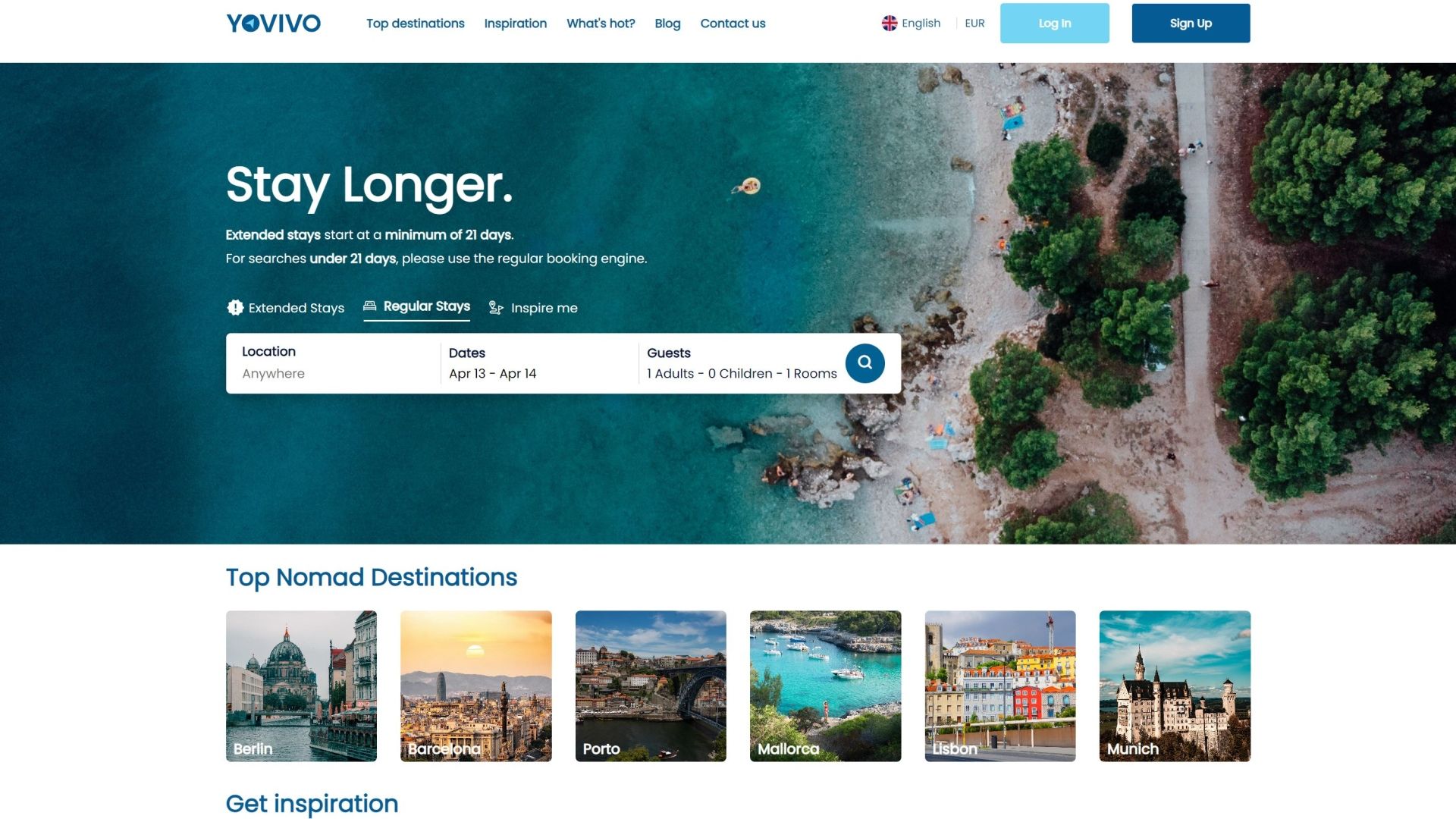Click the Log In button

pyautogui.click(x=1054, y=23)
